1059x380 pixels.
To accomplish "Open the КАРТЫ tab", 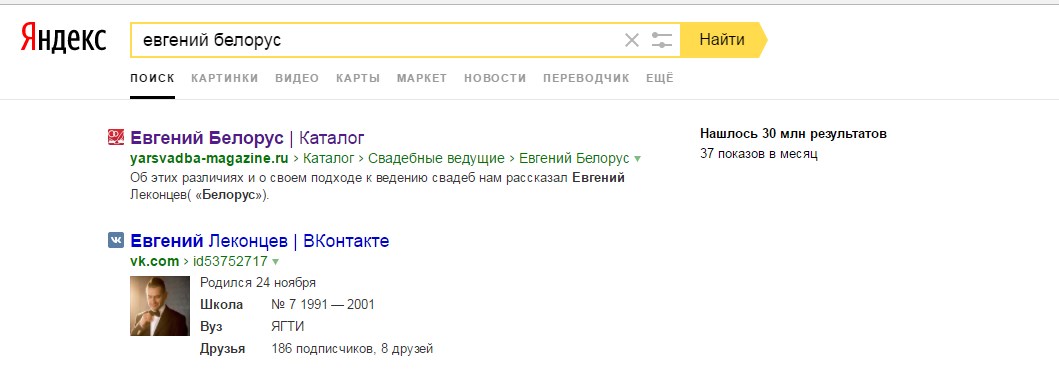I will tap(358, 78).
